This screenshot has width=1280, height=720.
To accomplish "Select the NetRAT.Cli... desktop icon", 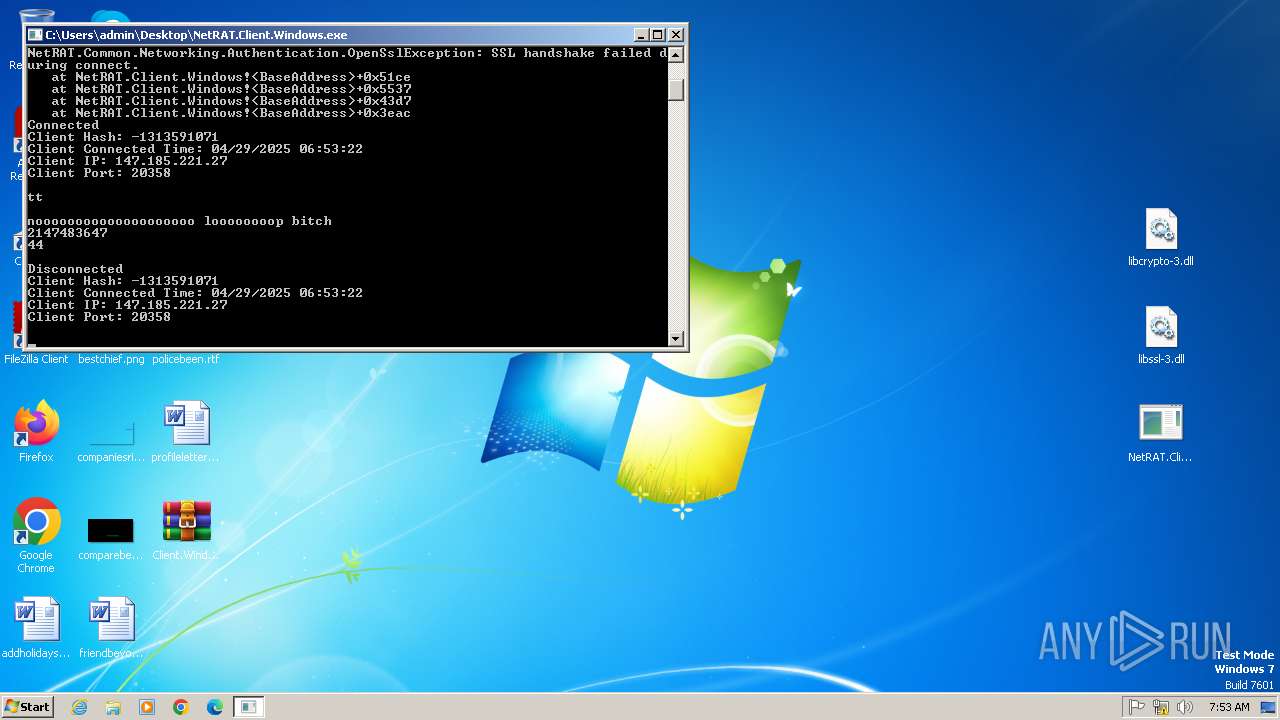I will (x=1160, y=434).
